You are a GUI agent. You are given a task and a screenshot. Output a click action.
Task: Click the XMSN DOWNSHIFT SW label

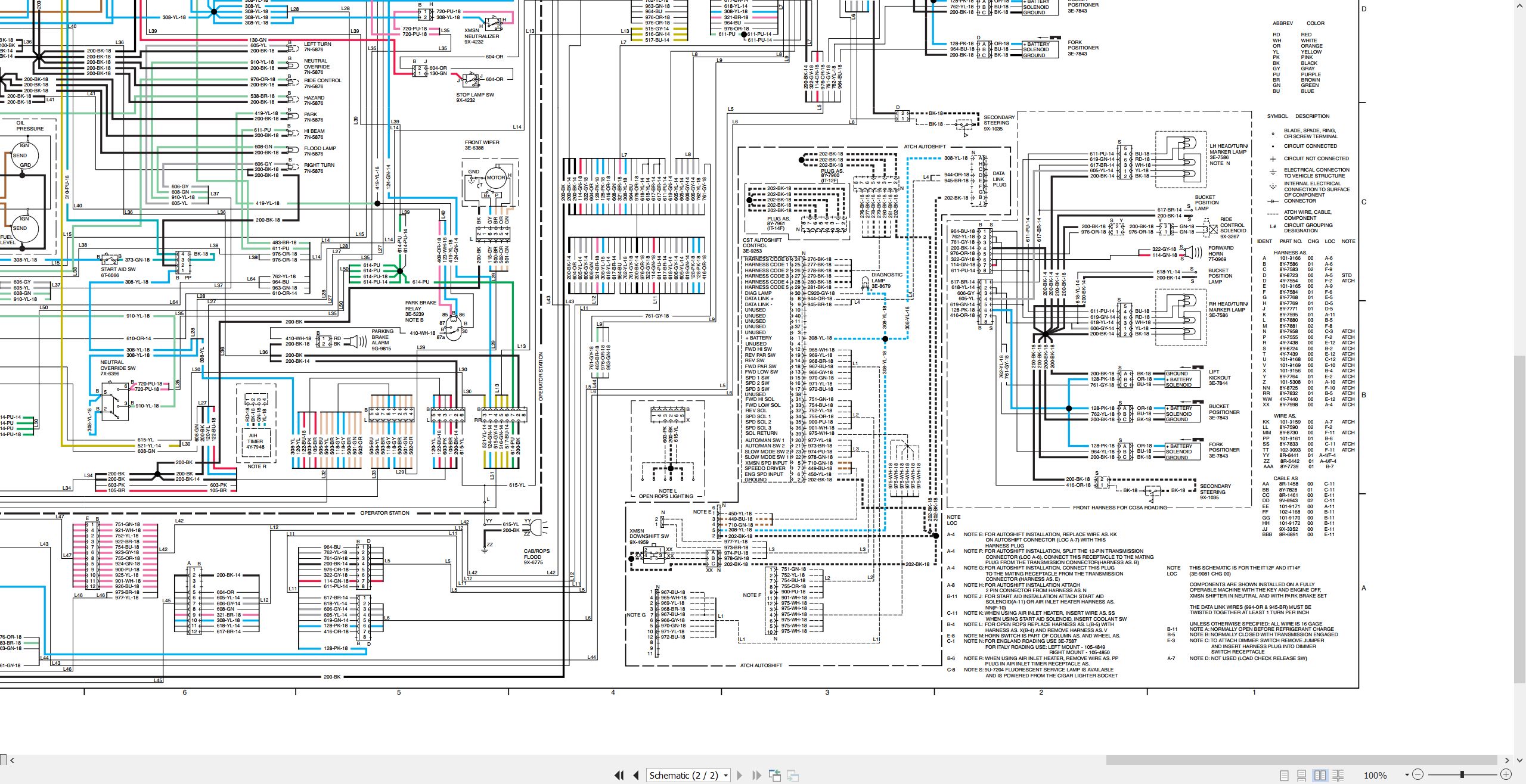(649, 533)
